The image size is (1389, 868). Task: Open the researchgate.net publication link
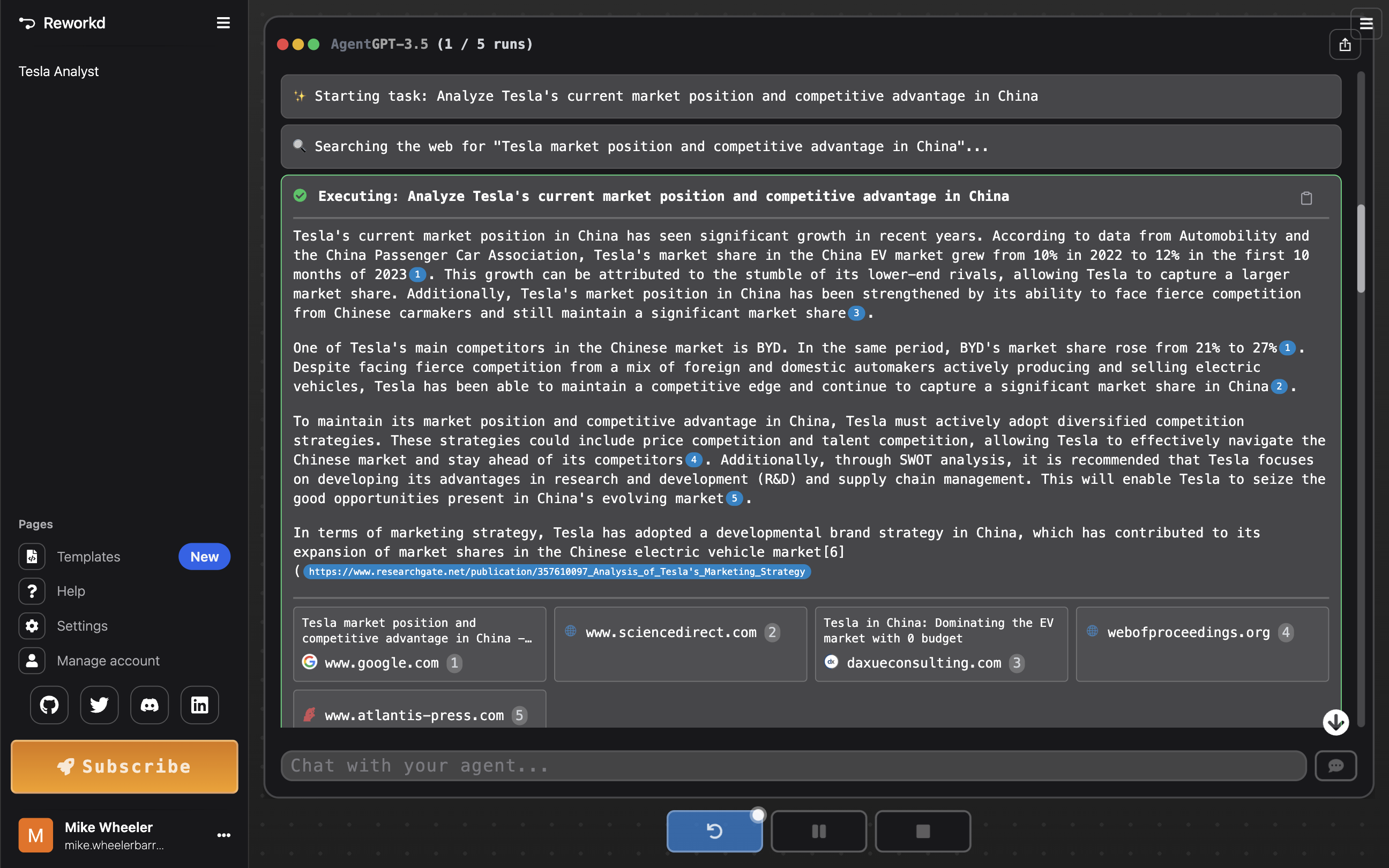[x=557, y=572]
